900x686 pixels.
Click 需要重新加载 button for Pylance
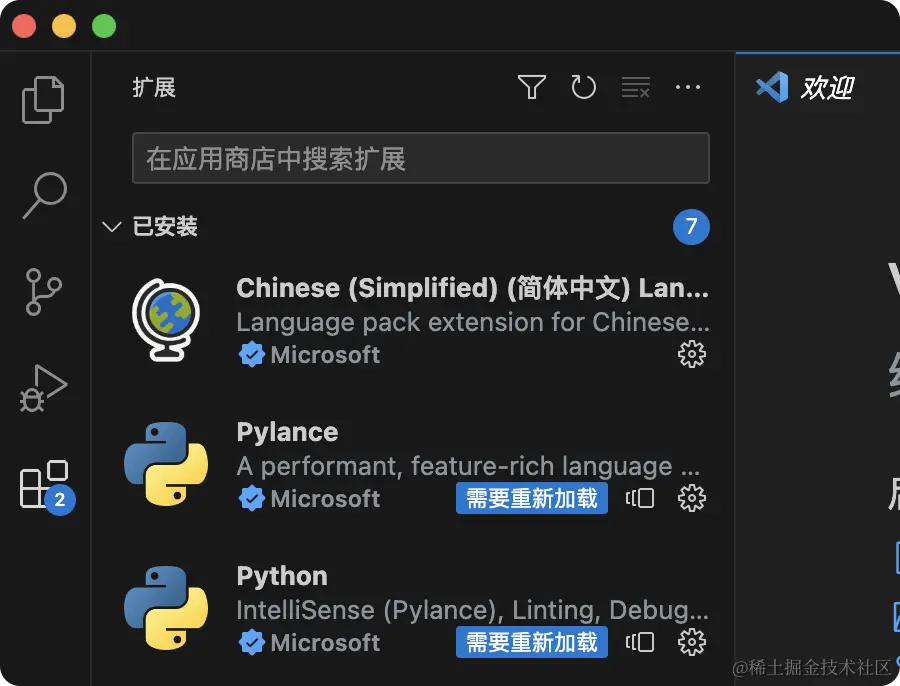pos(532,498)
